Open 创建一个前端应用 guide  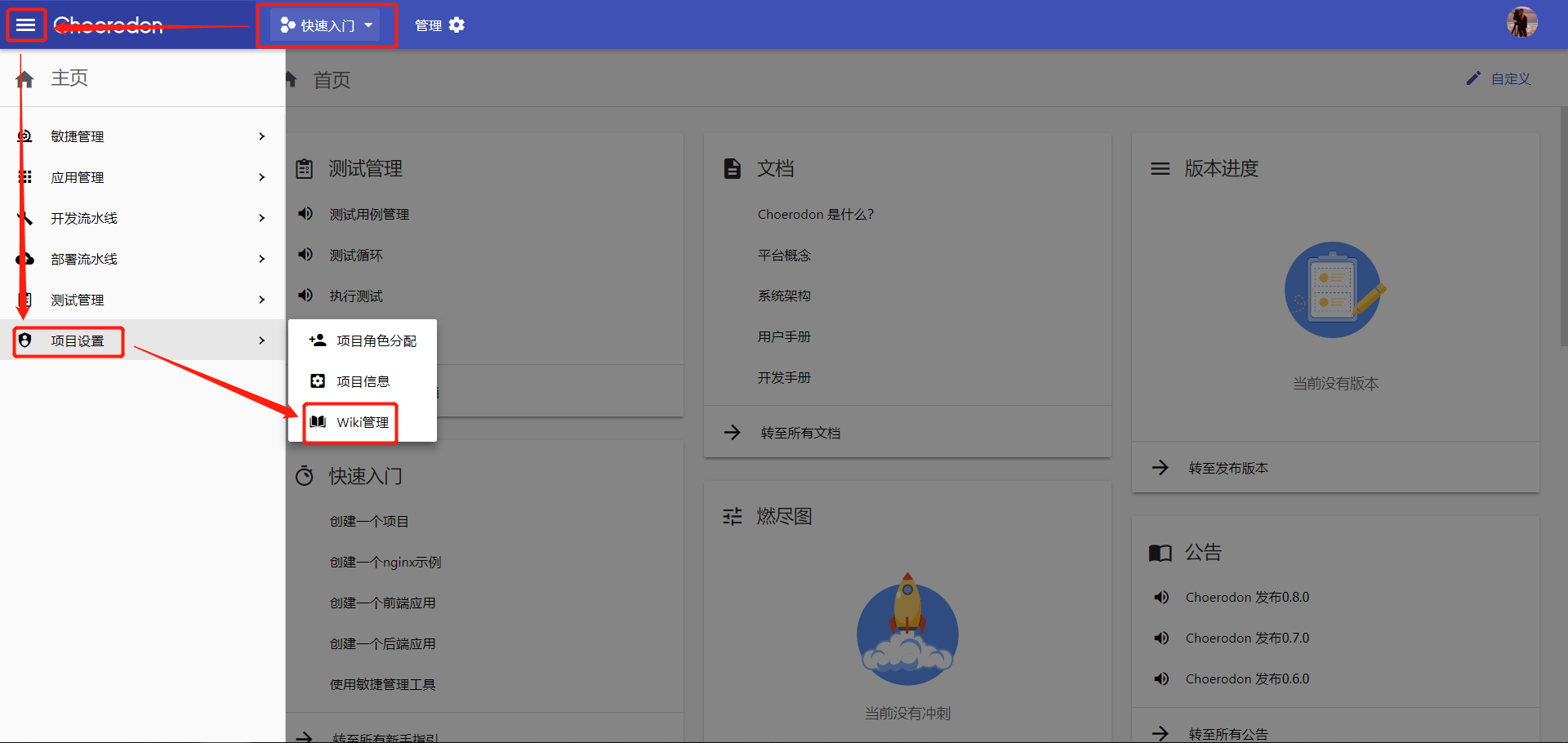pos(382,603)
